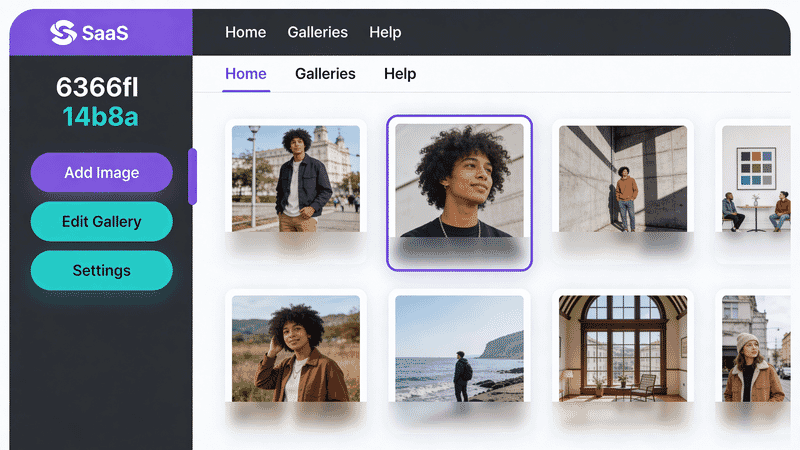Screen dimensions: 800x450
Task: Open Galleries in the dark top bar
Action: click(317, 32)
